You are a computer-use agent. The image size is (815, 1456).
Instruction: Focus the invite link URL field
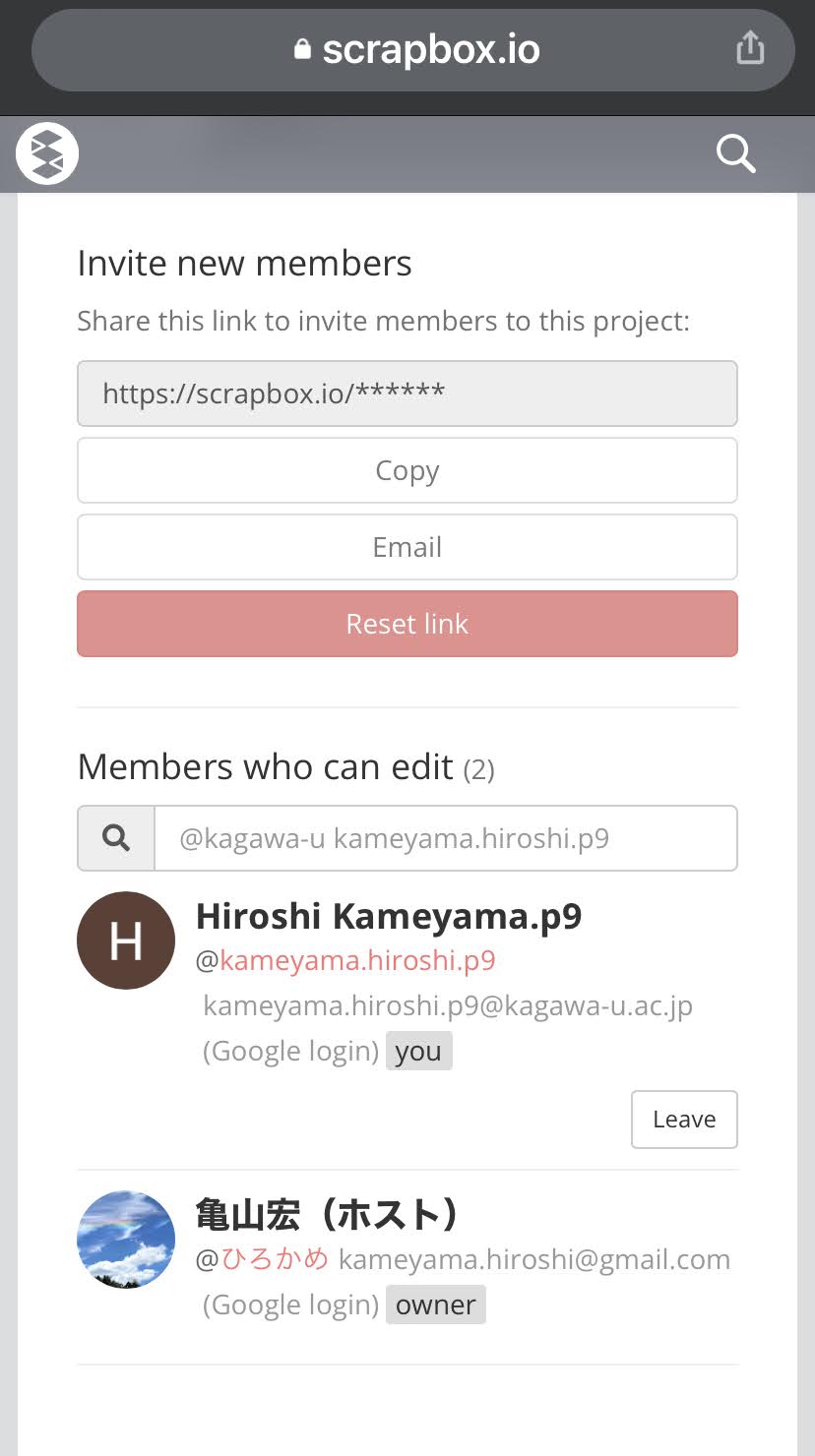point(407,394)
